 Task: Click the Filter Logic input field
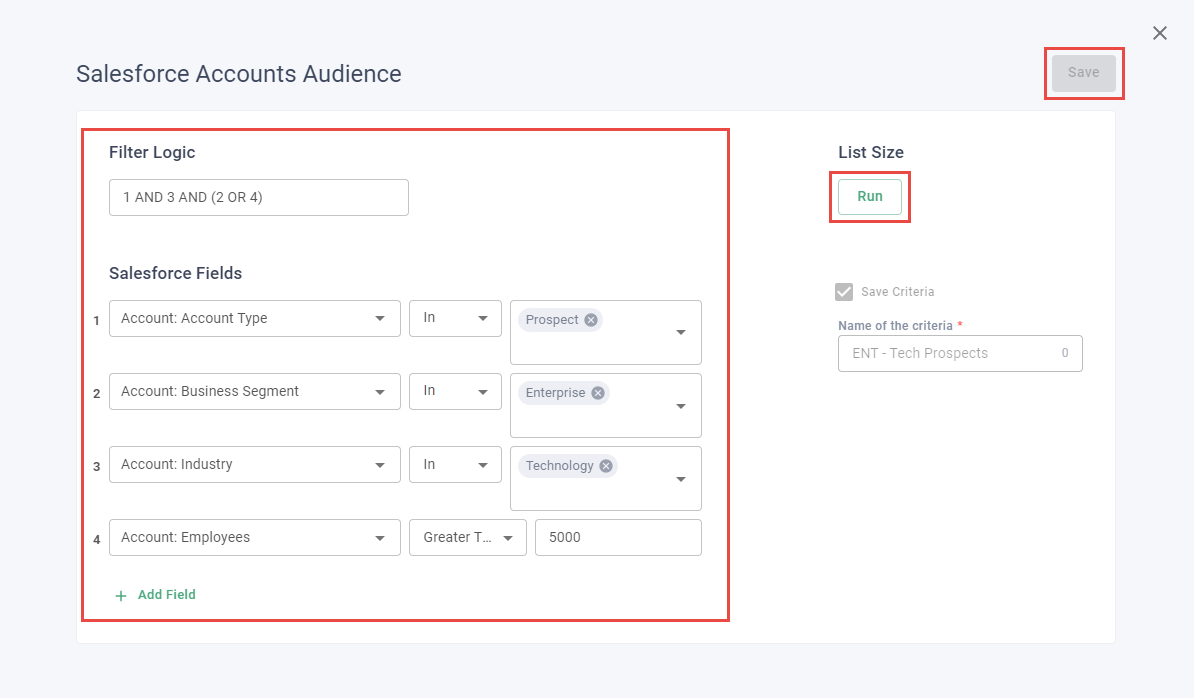[258, 198]
